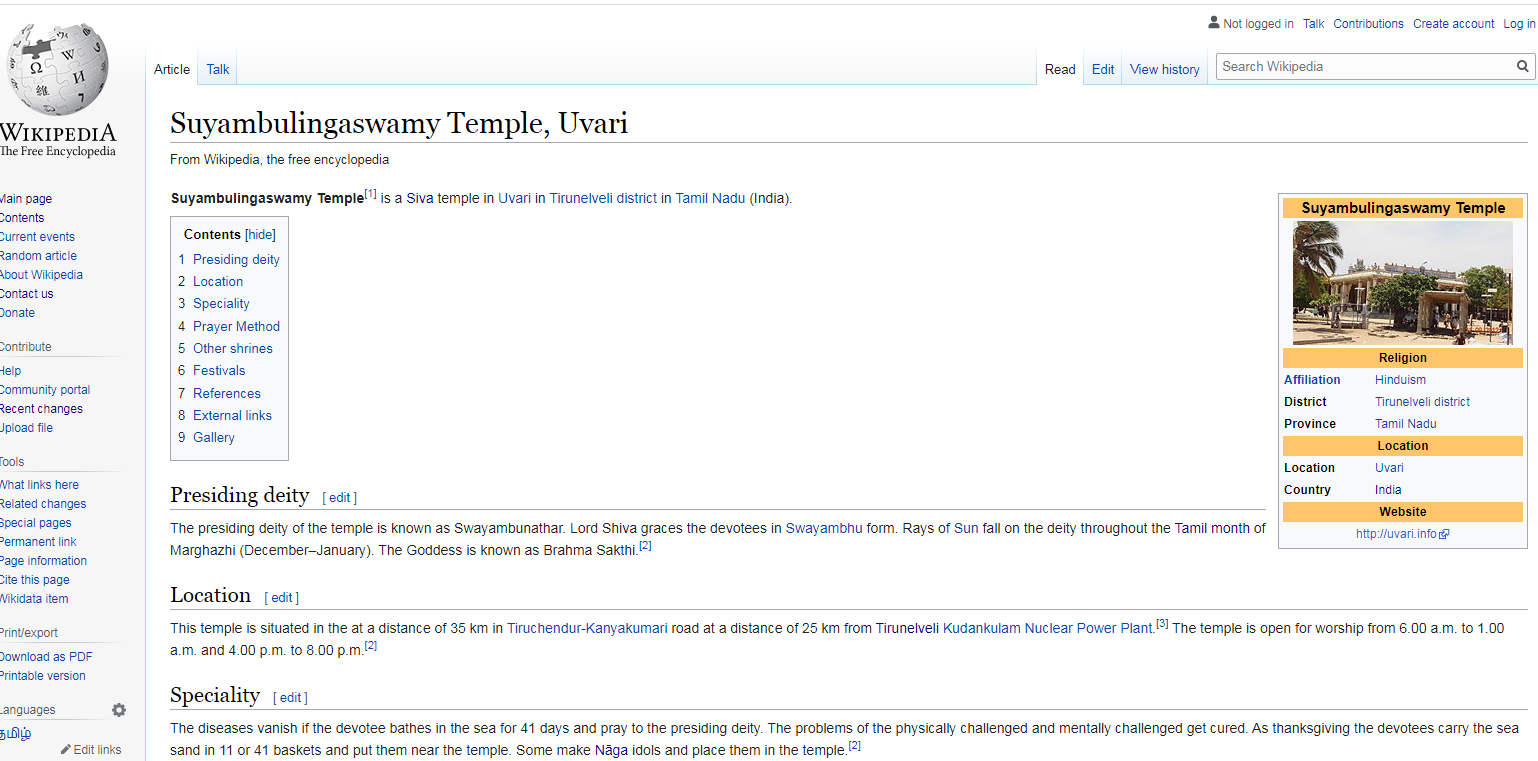This screenshot has width=1538, height=761.
Task: Open Contact us in sidebar
Action: click(27, 294)
